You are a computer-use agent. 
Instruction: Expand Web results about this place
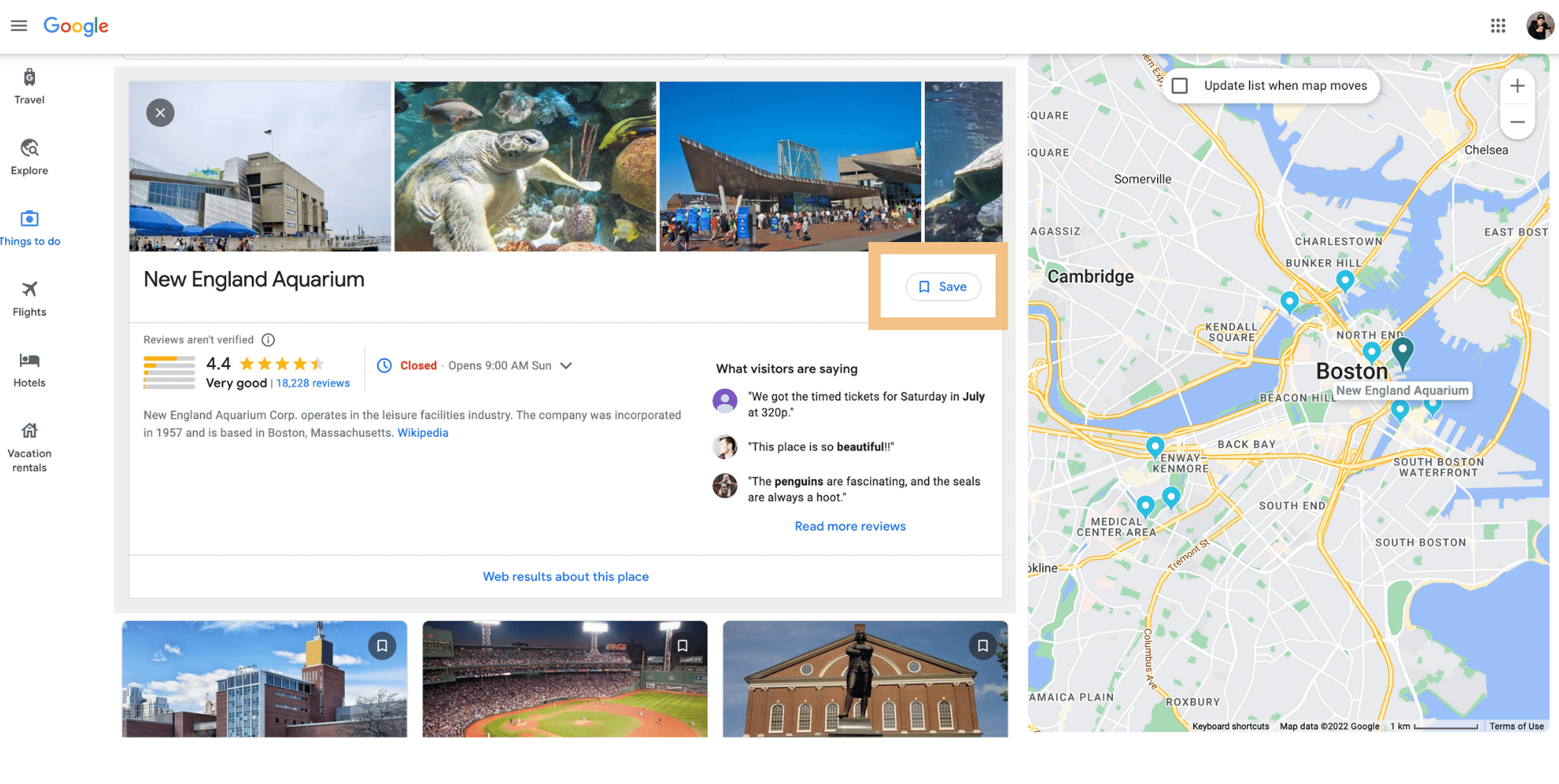[x=566, y=577]
